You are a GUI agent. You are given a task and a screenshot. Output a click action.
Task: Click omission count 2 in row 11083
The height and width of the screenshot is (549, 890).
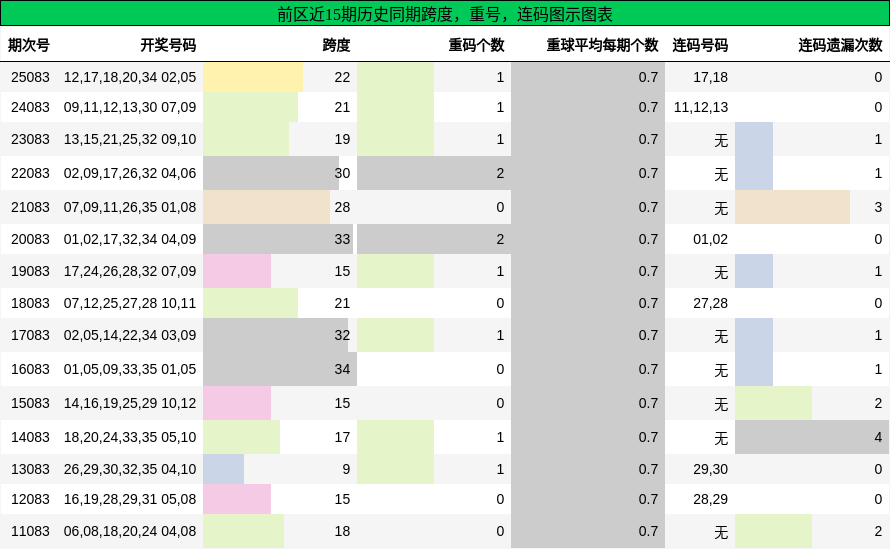[878, 531]
